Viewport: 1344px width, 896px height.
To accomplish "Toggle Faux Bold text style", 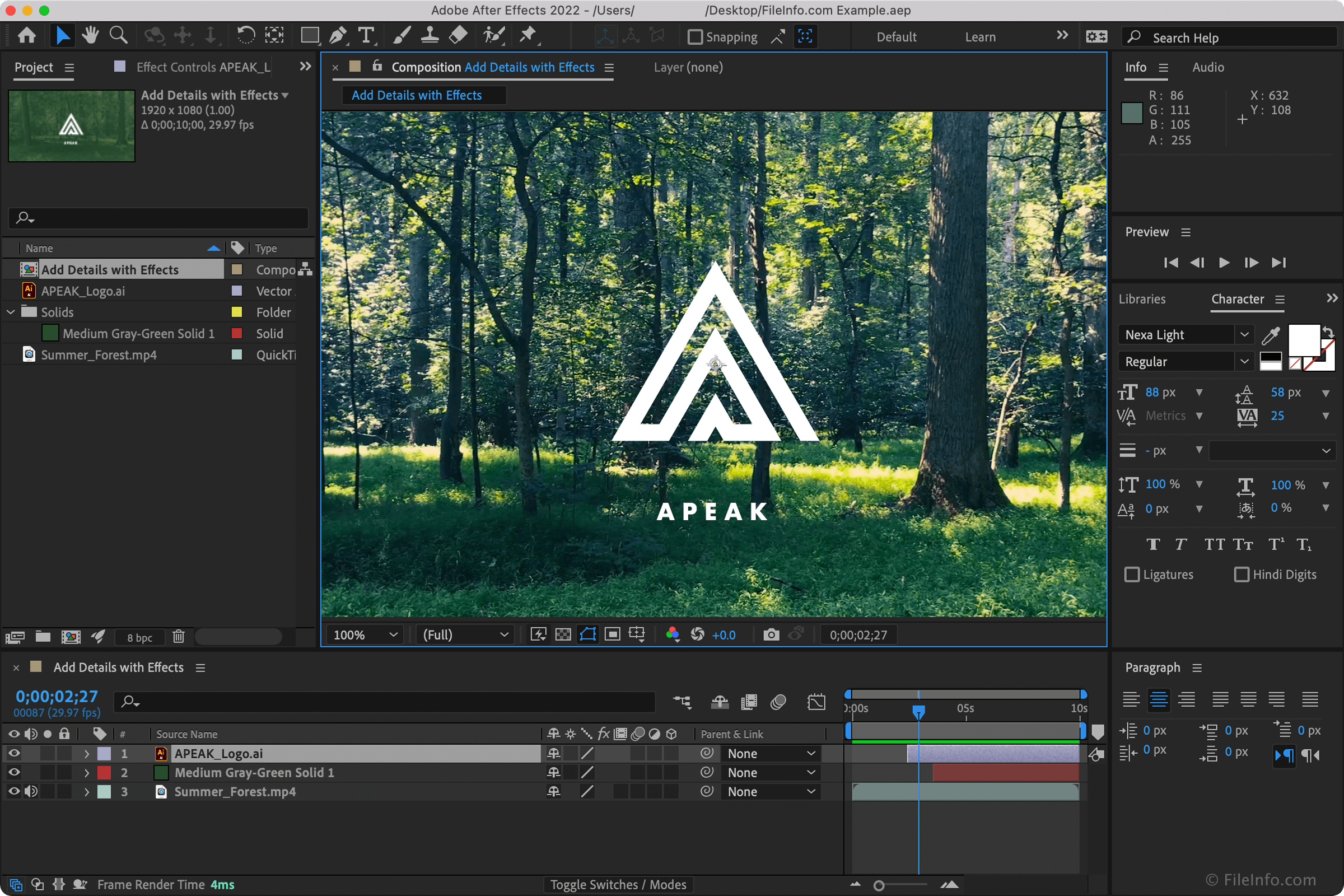I will coord(1153,544).
